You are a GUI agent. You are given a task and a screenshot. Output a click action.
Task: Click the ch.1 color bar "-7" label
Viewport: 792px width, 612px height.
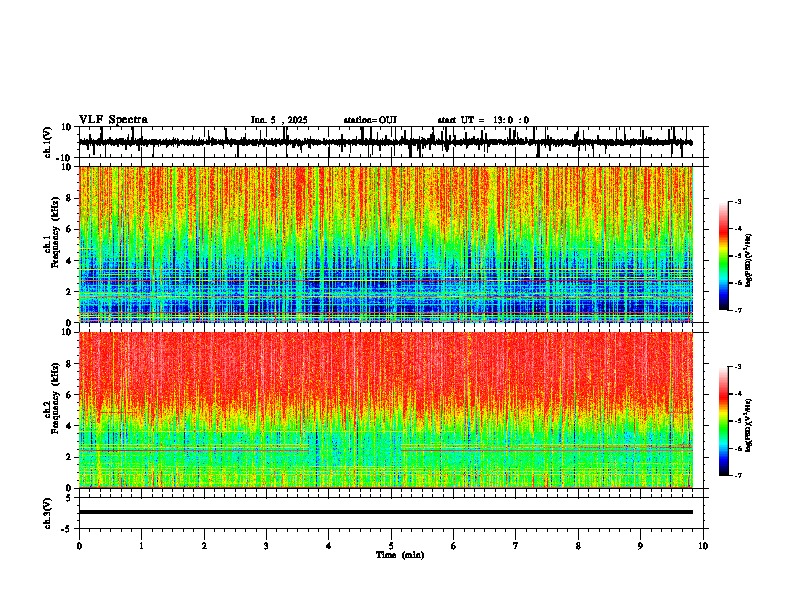point(737,310)
